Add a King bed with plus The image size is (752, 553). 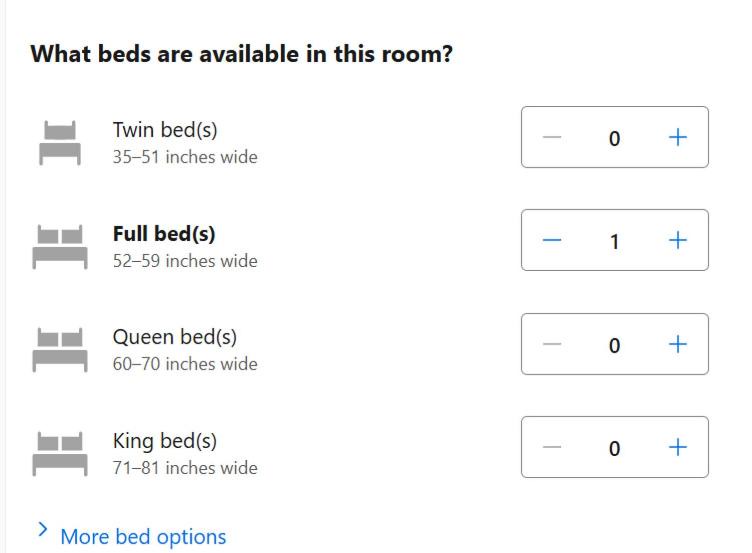[x=677, y=447]
